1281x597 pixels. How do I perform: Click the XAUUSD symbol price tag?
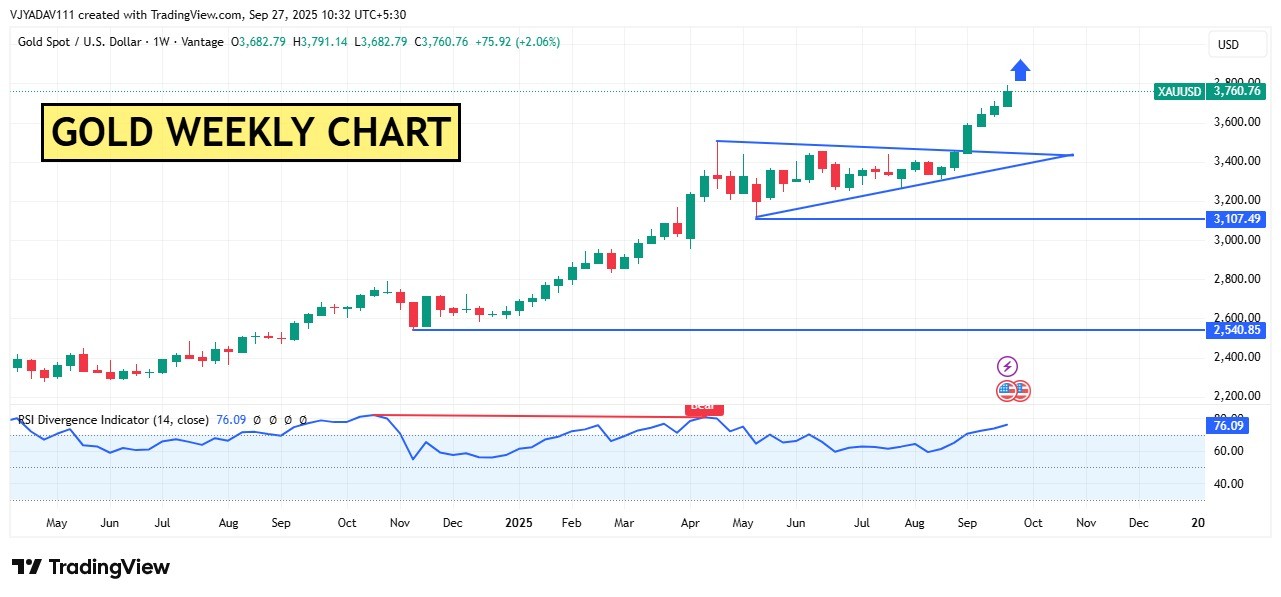coord(1180,91)
